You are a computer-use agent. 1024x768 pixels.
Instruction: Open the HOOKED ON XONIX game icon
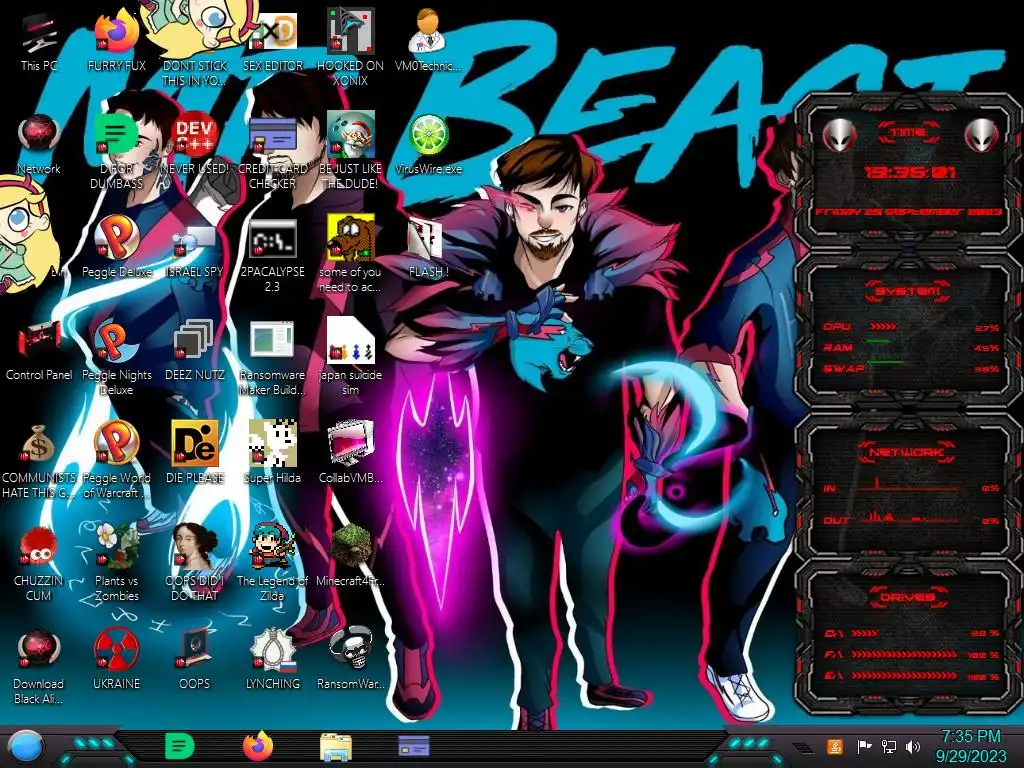coord(351,30)
